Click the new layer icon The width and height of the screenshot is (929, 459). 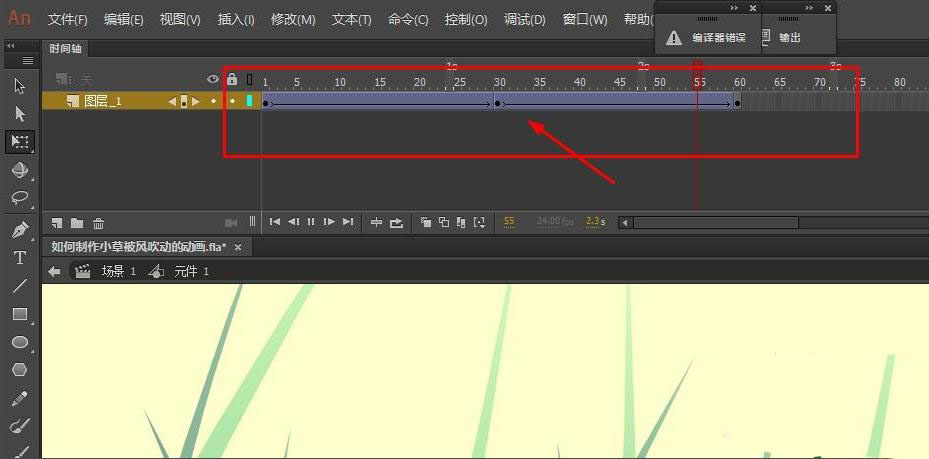click(x=58, y=222)
